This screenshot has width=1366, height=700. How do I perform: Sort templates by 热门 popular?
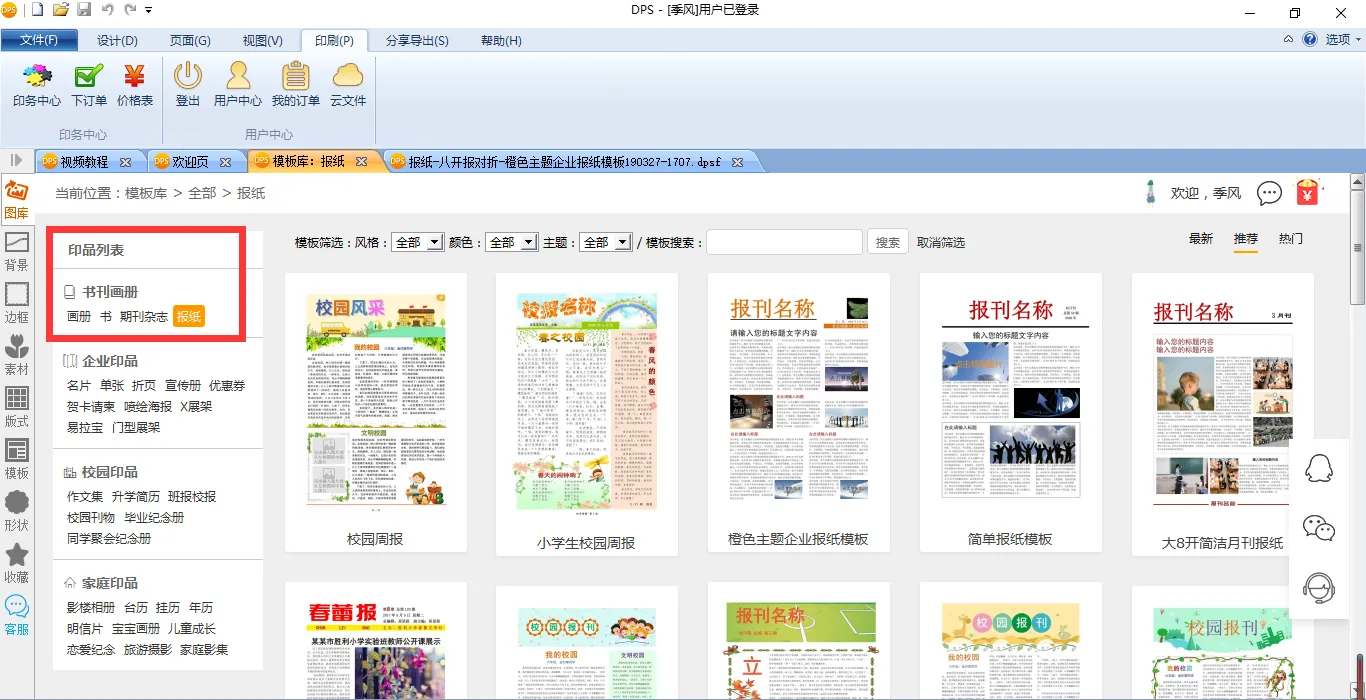pyautogui.click(x=1291, y=239)
